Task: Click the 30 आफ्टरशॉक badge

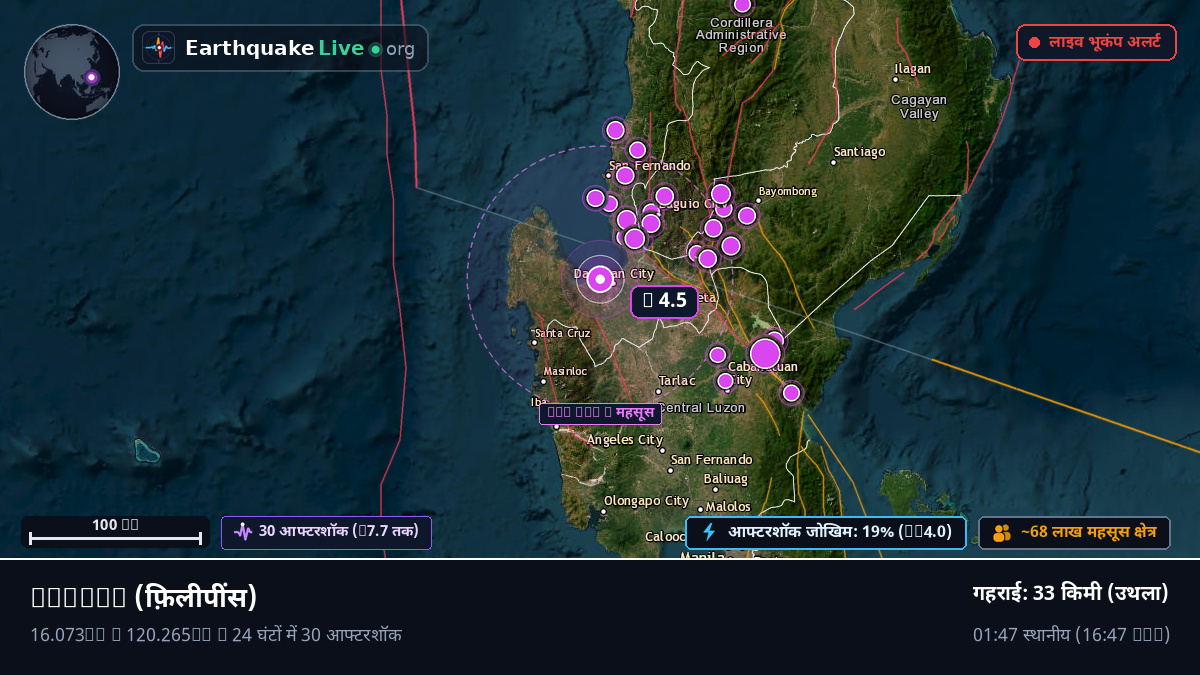Action: click(x=326, y=532)
